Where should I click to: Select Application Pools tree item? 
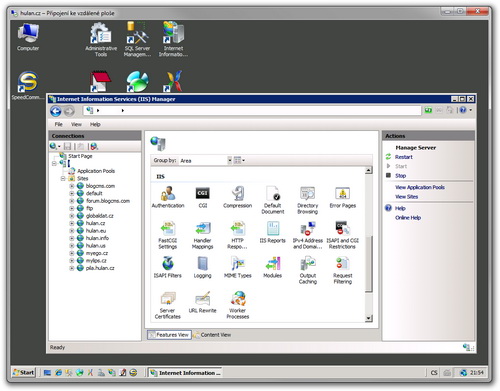(96, 171)
